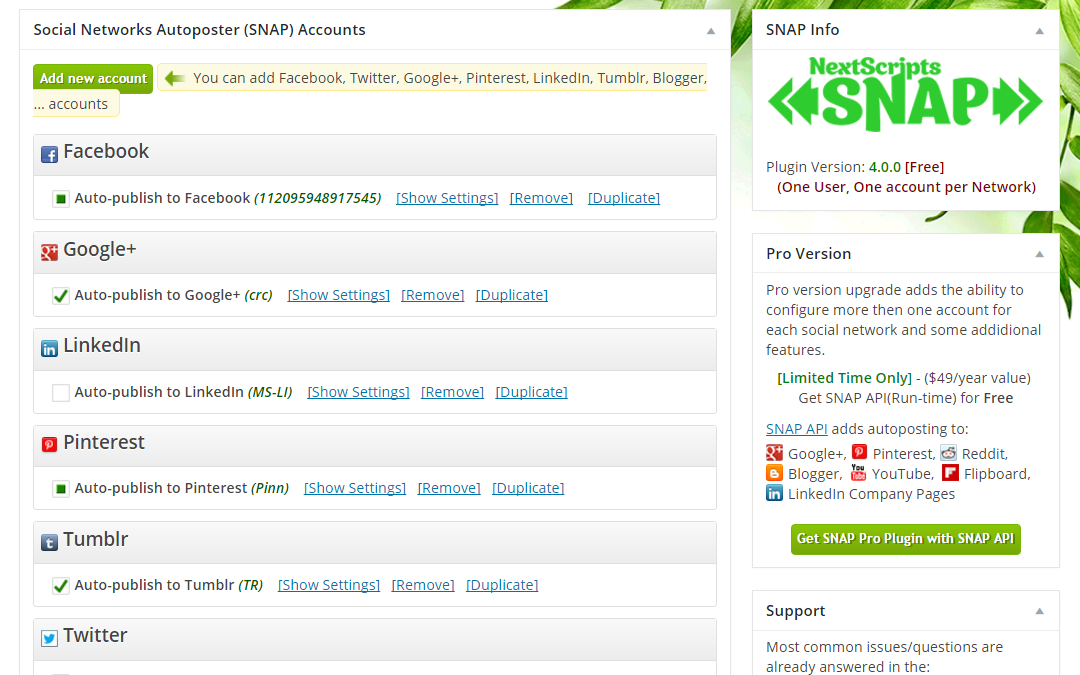Click the Plugin Version 4.0.0 text

click(855, 167)
